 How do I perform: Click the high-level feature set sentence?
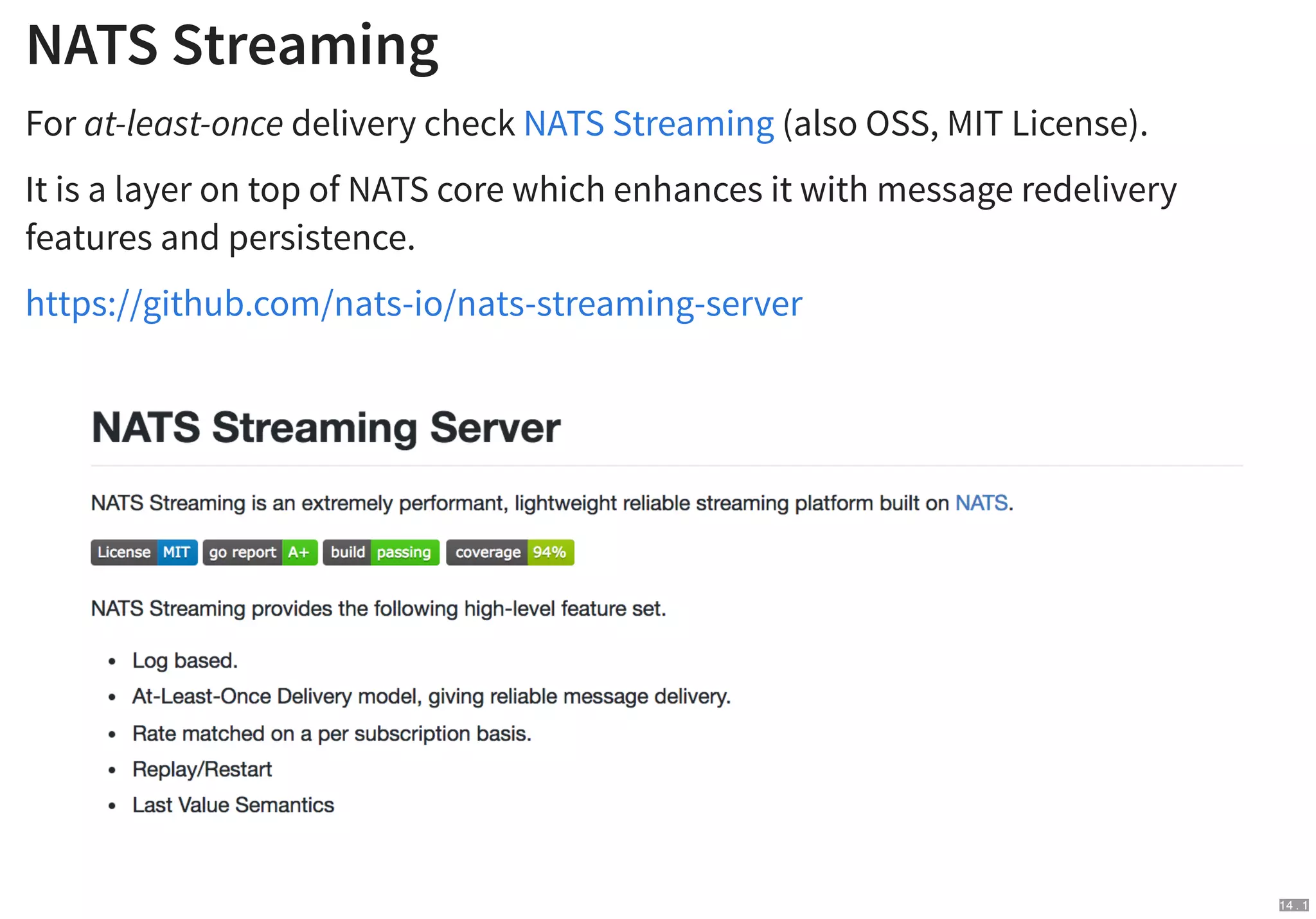(x=378, y=608)
